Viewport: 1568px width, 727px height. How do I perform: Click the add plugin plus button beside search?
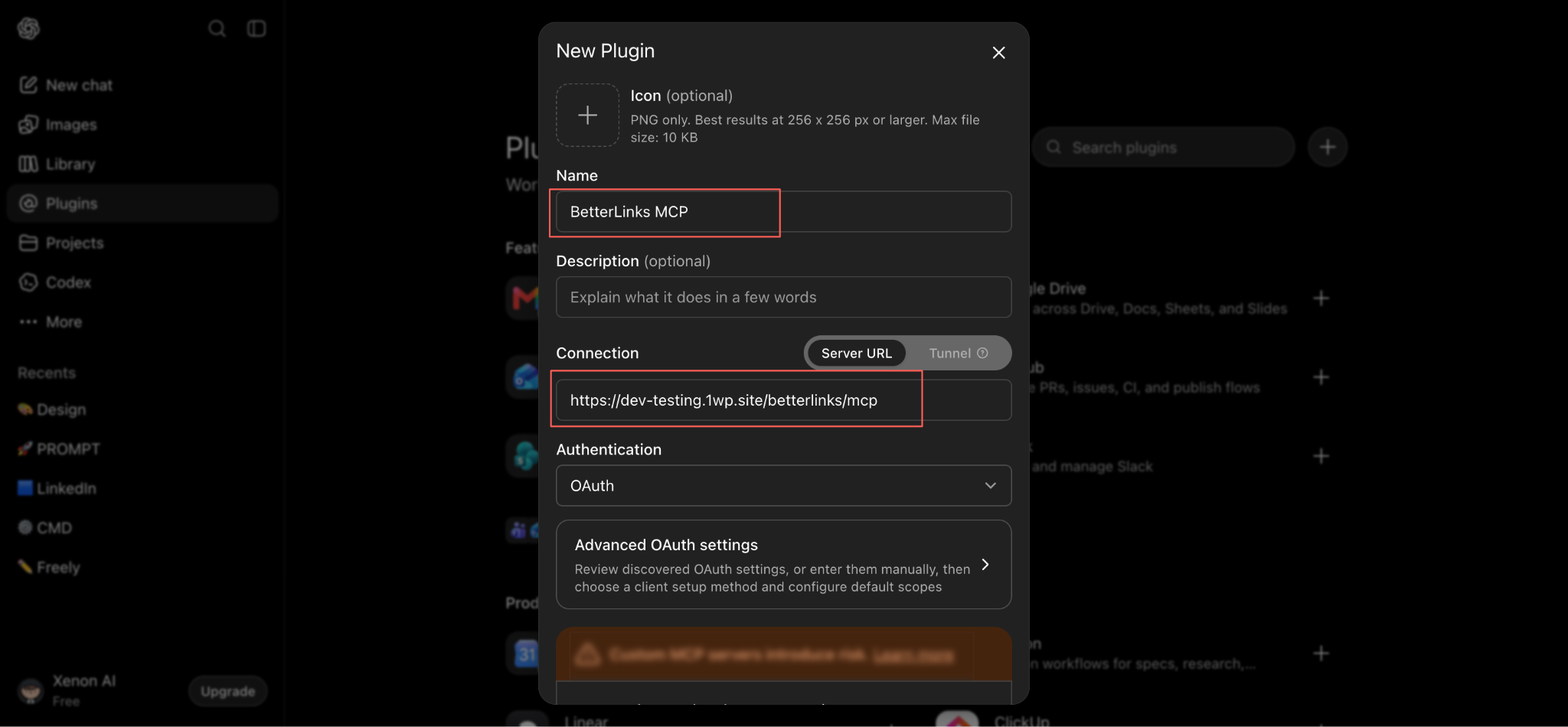[x=1328, y=147]
